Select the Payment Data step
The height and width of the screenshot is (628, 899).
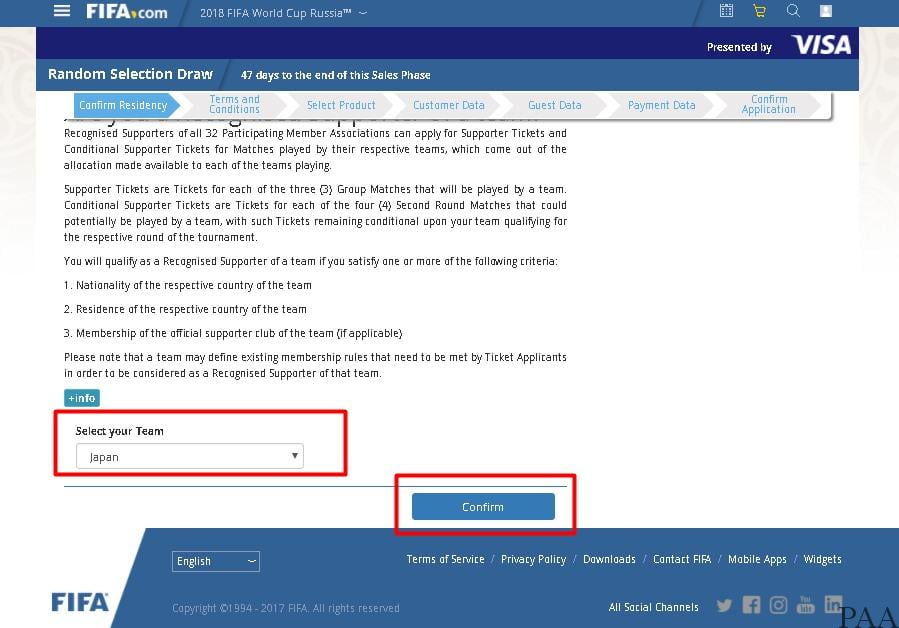pyautogui.click(x=661, y=106)
